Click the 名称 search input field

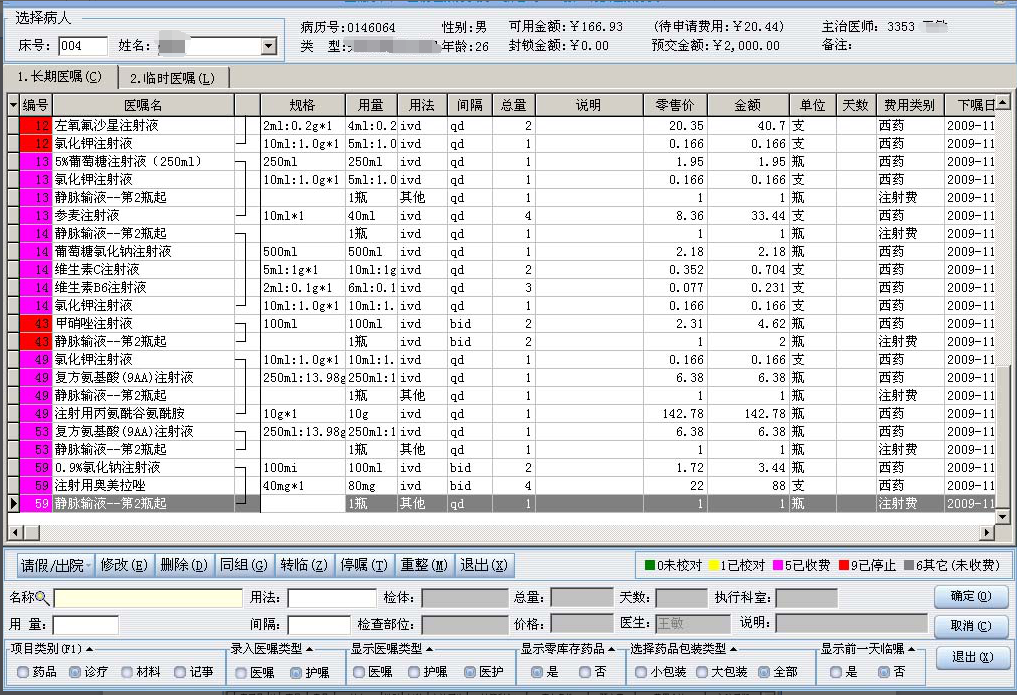148,598
